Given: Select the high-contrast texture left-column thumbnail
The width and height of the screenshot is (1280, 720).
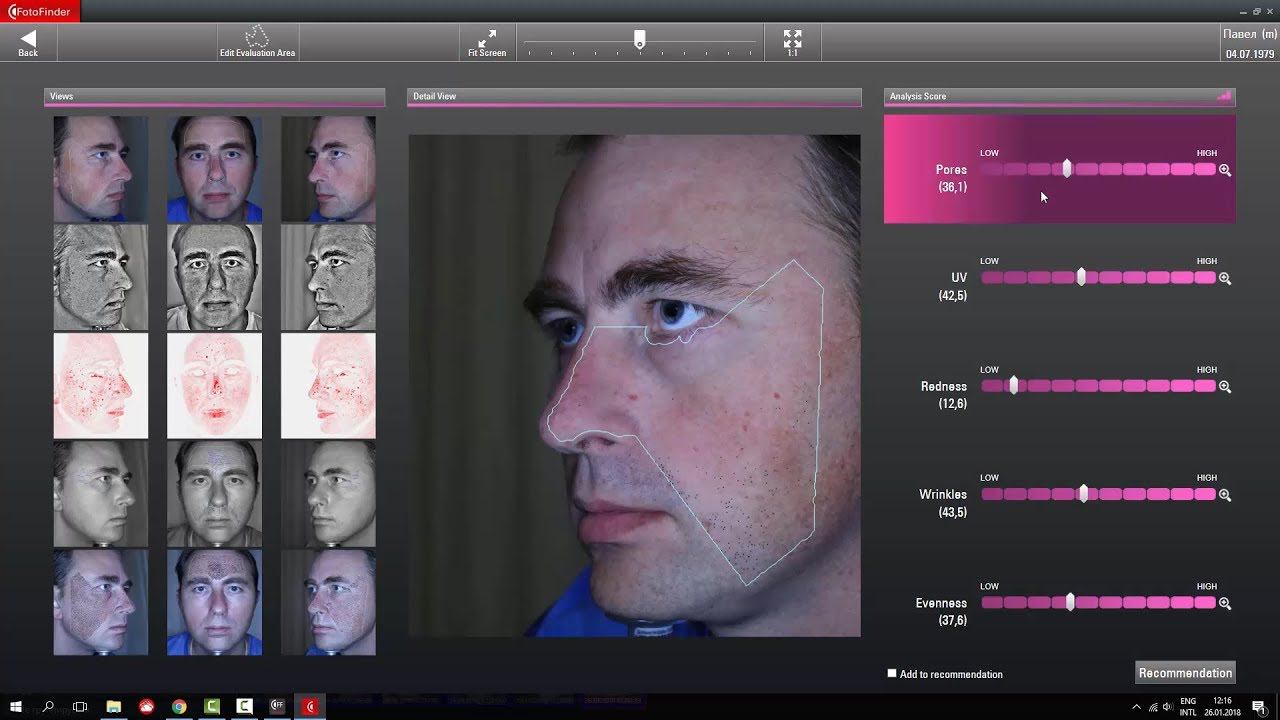Looking at the screenshot, I should click(100, 277).
